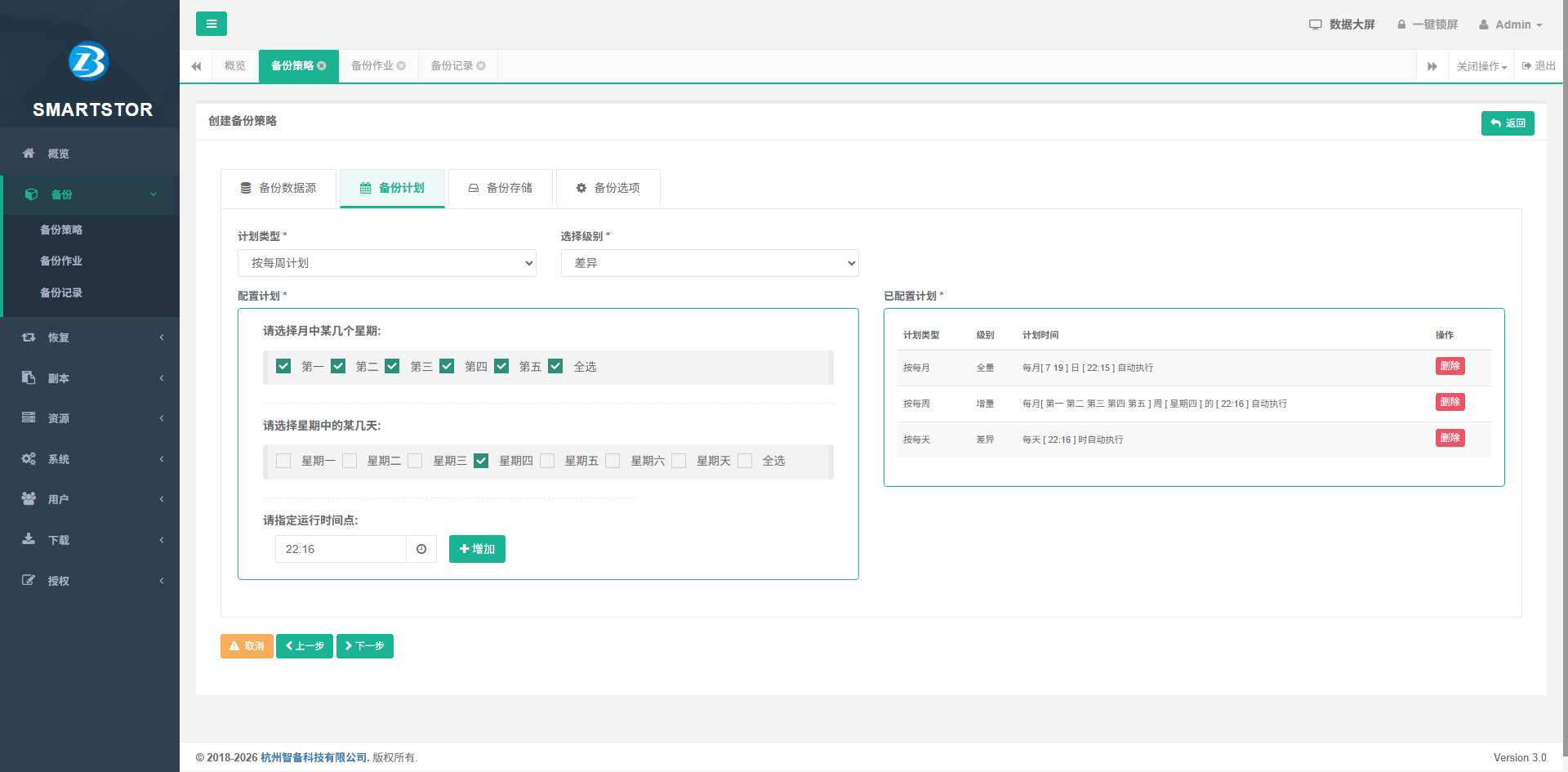1568x772 pixels.
Task: Open the Admin account dropdown caret
Action: (x=1539, y=25)
